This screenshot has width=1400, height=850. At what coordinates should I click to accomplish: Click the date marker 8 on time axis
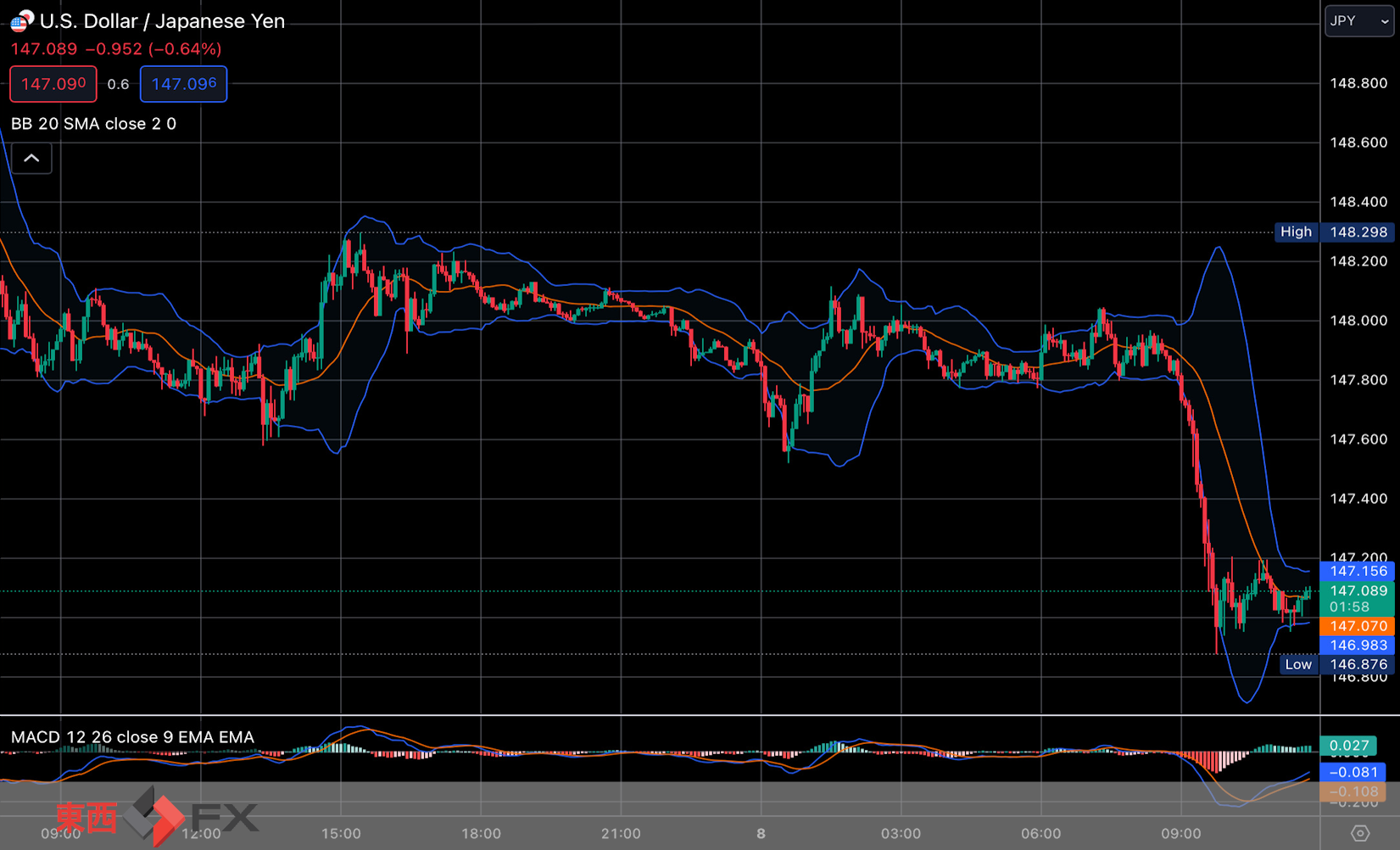(761, 834)
